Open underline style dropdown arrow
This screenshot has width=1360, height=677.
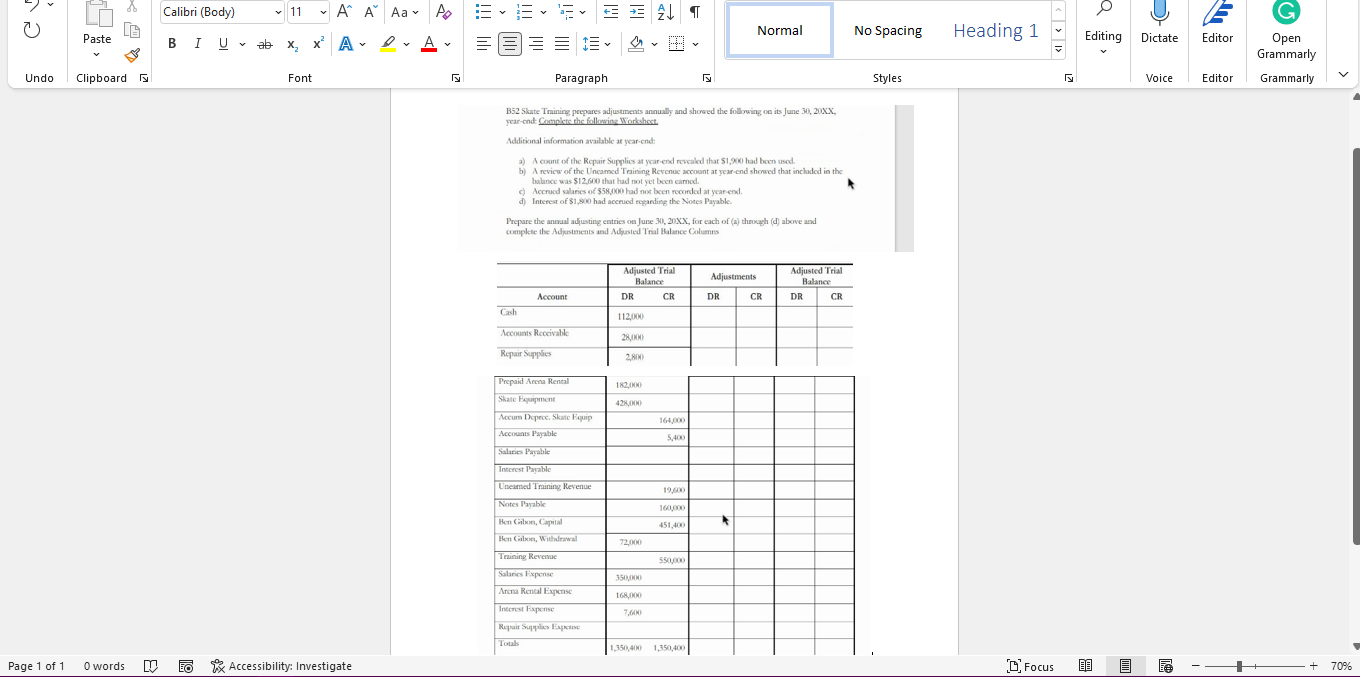[x=242, y=44]
